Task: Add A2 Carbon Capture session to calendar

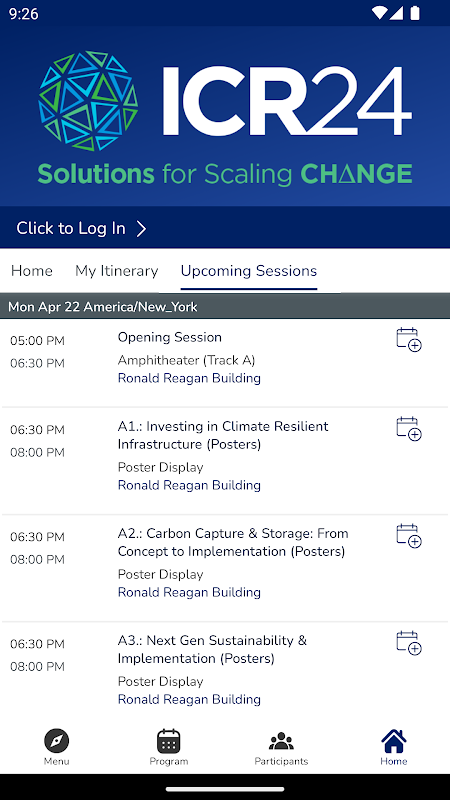Action: [409, 536]
